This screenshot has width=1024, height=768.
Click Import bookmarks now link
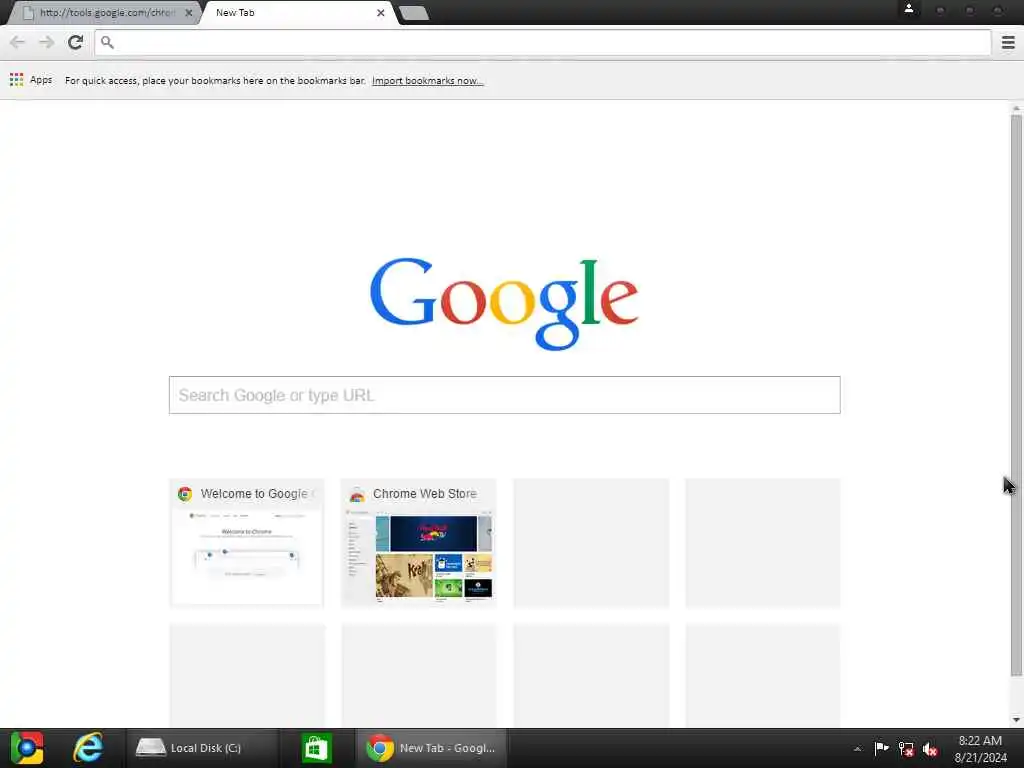pyautogui.click(x=428, y=80)
